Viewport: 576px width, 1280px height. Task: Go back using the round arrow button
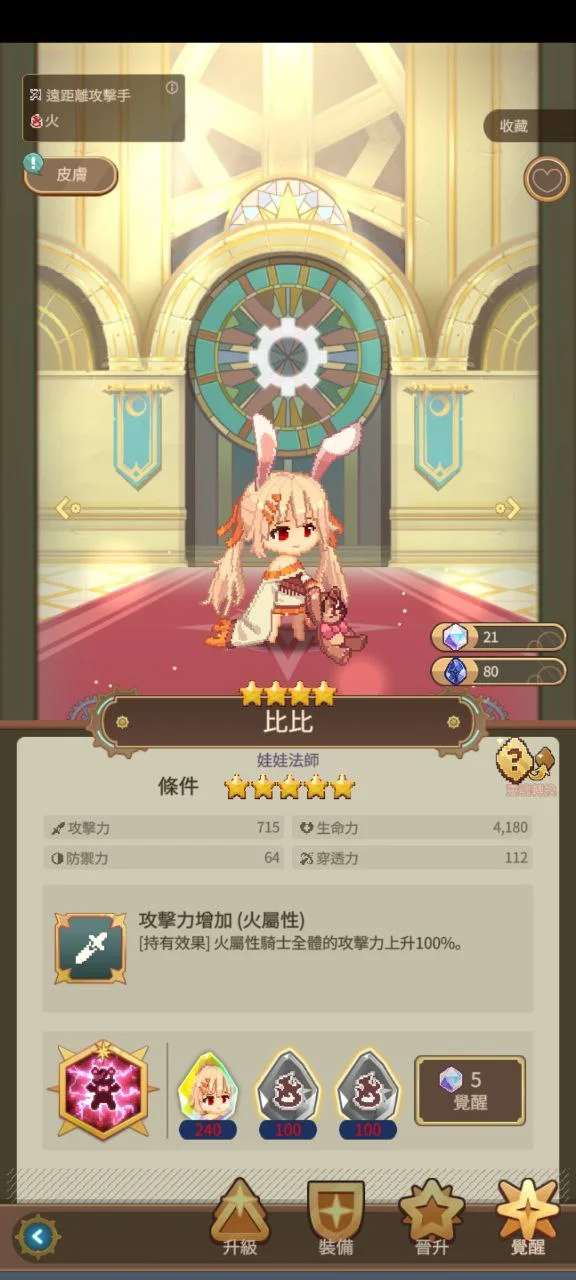pyautogui.click(x=38, y=1237)
